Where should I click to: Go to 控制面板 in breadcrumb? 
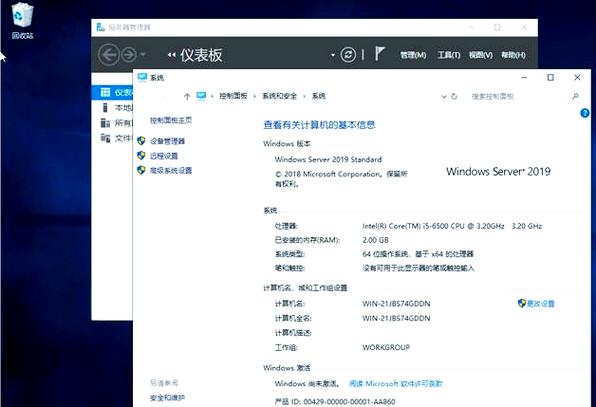[x=233, y=96]
